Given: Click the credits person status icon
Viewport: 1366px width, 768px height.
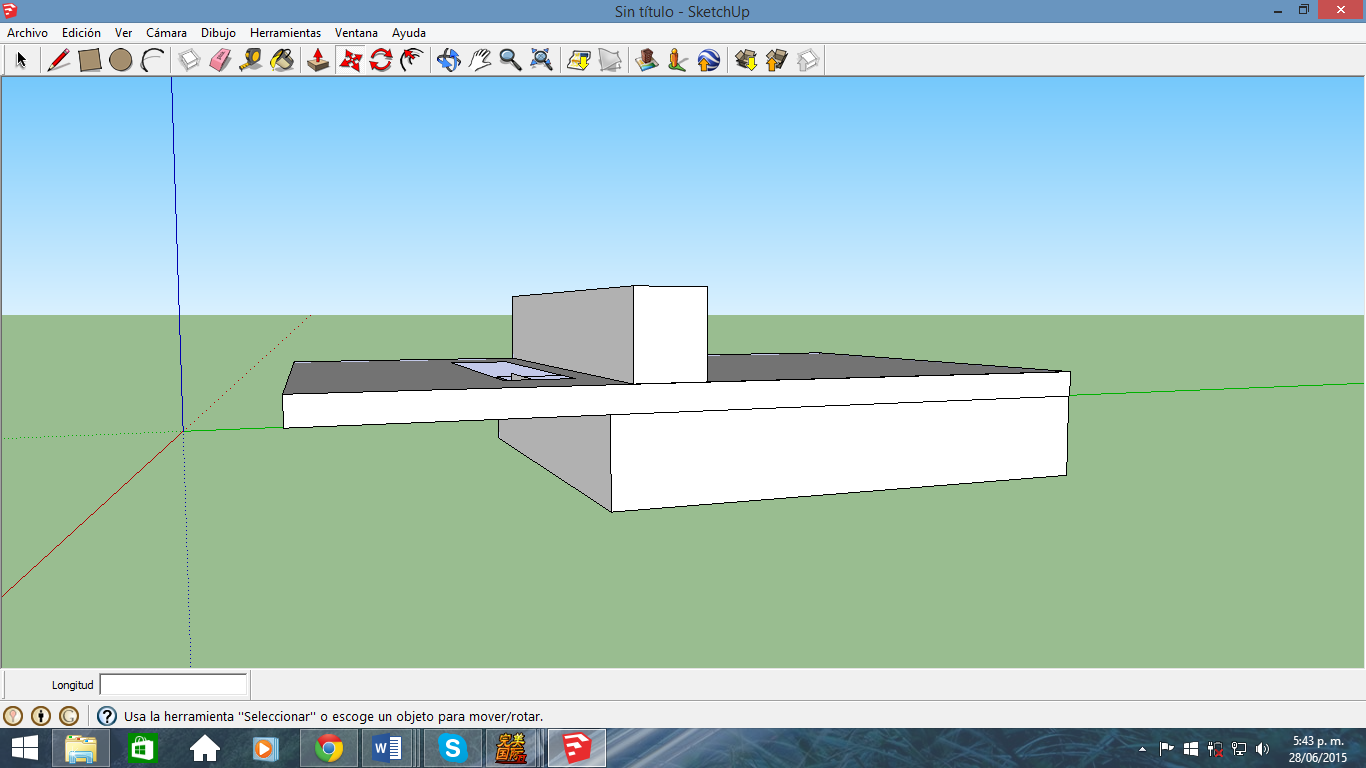Looking at the screenshot, I should tap(41, 716).
